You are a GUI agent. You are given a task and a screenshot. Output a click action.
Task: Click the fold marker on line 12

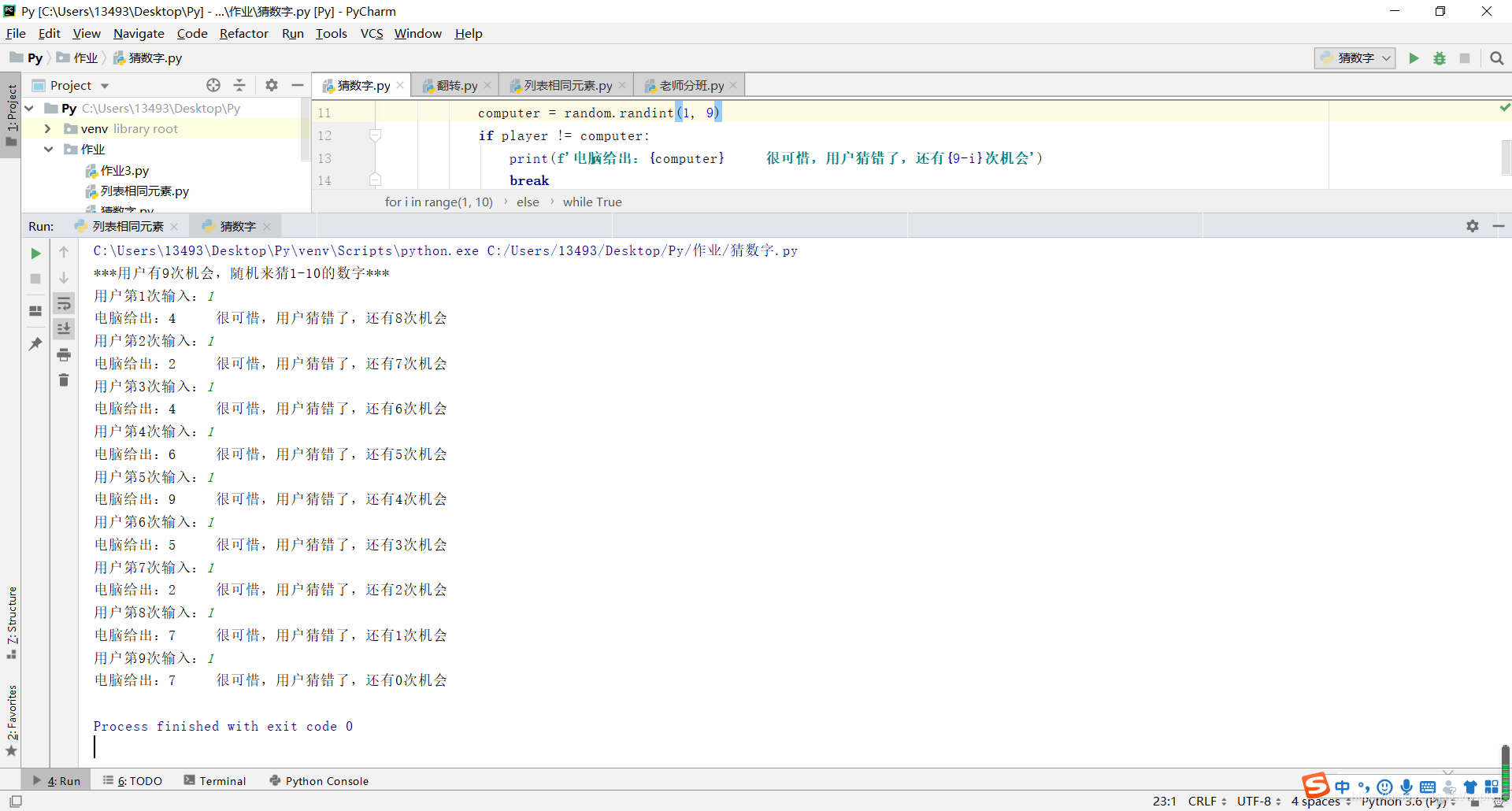pyautogui.click(x=376, y=135)
